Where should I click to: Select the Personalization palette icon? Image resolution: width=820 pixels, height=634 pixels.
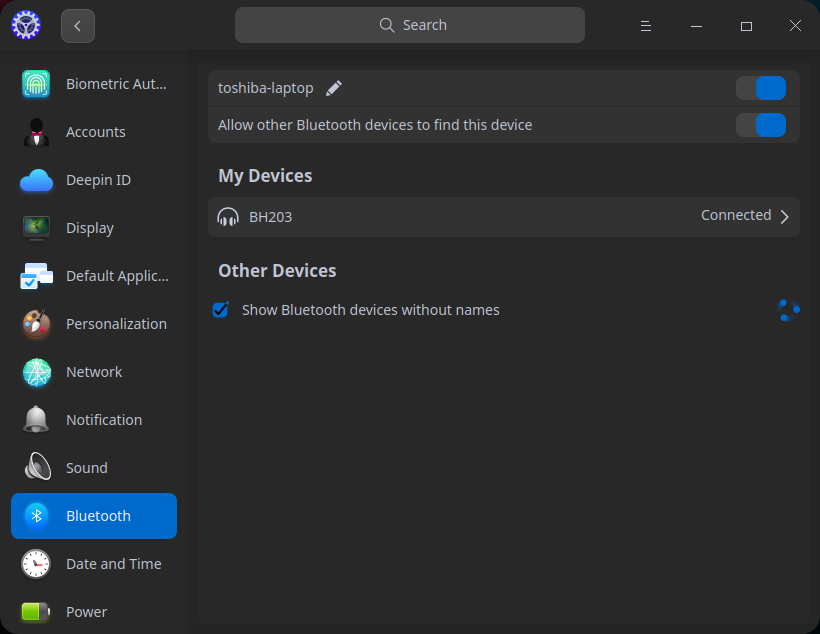coord(36,324)
